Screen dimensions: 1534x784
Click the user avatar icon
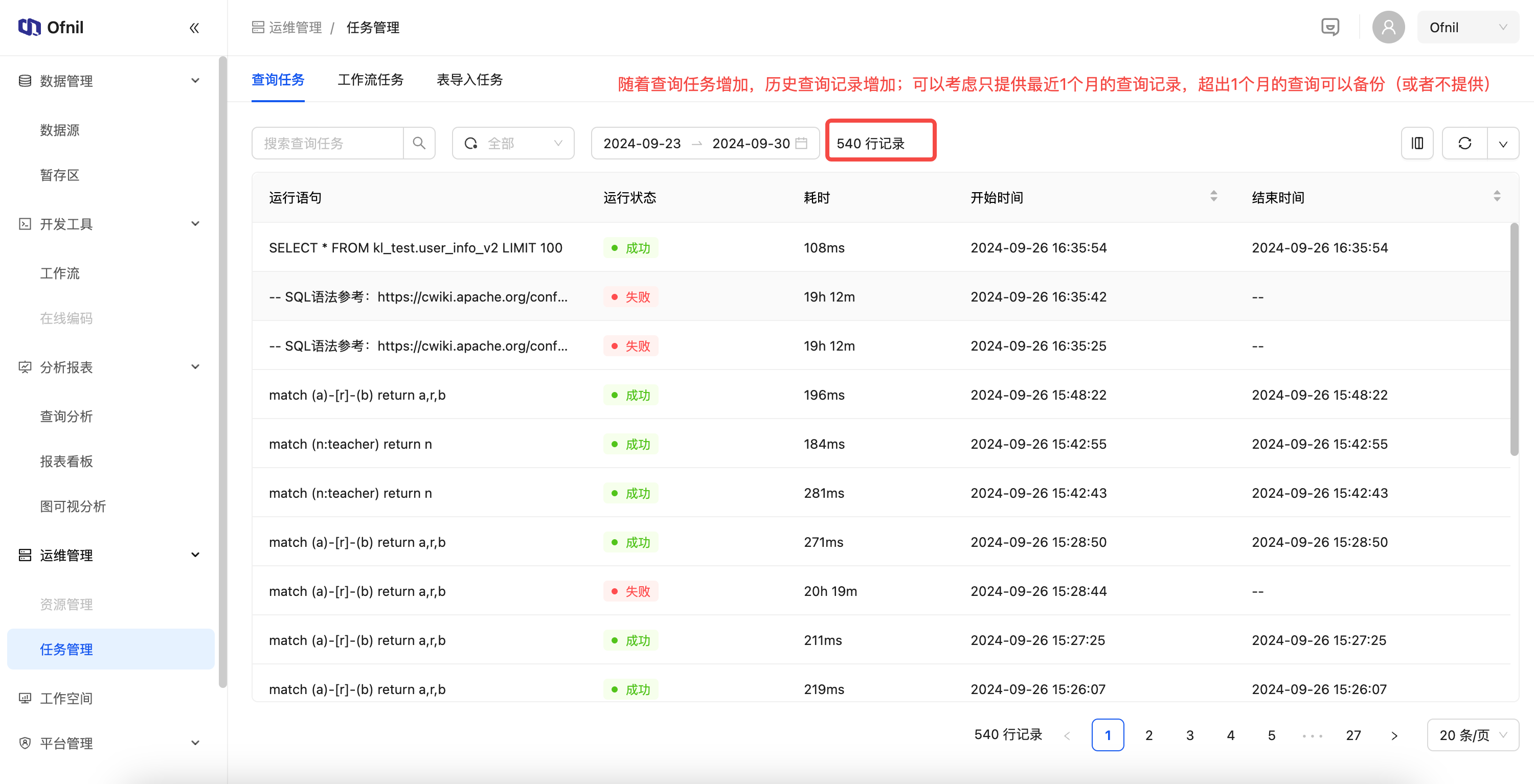click(1388, 28)
